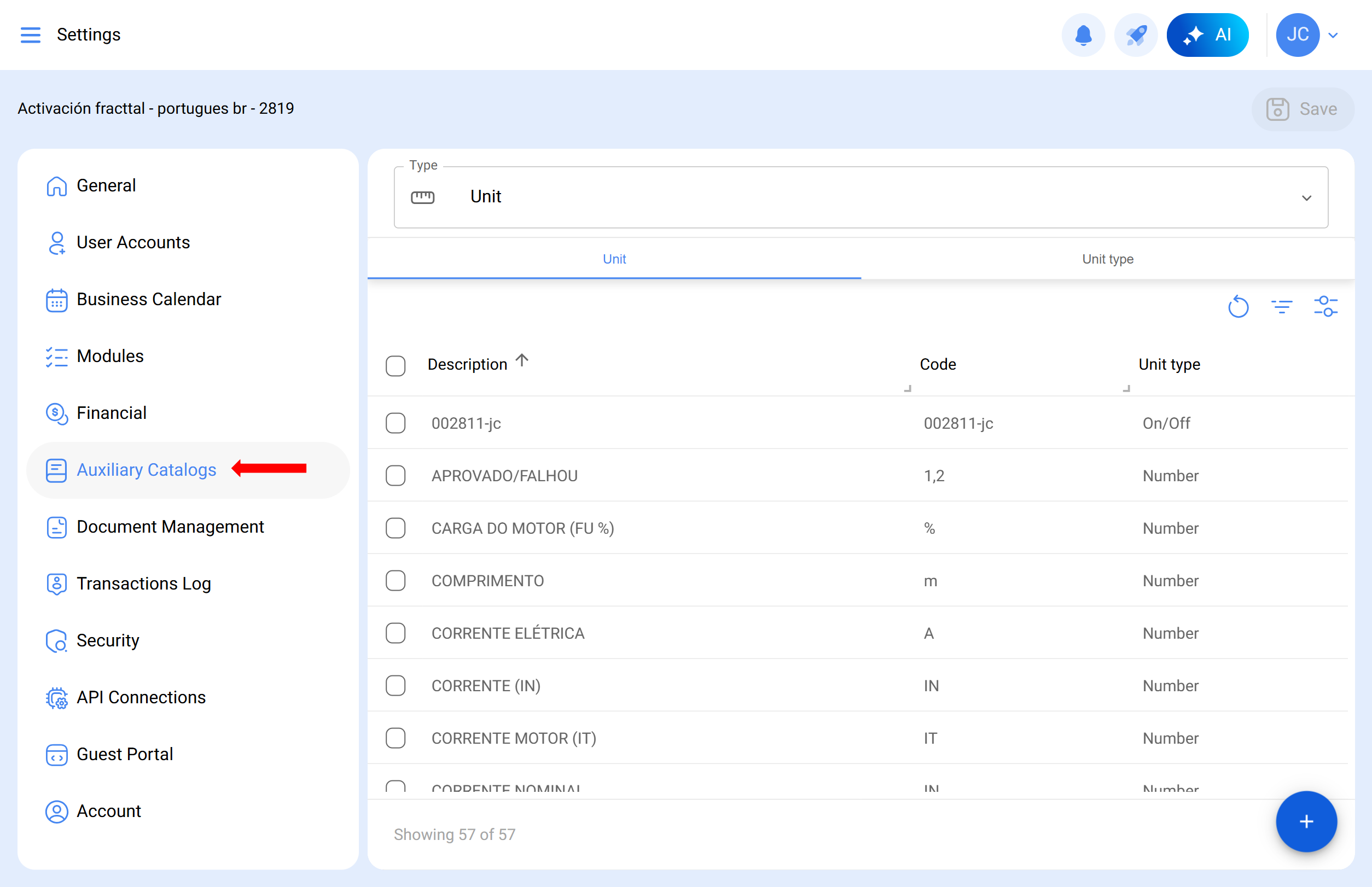1372x887 pixels.
Task: Open Security settings section
Action: (x=108, y=640)
